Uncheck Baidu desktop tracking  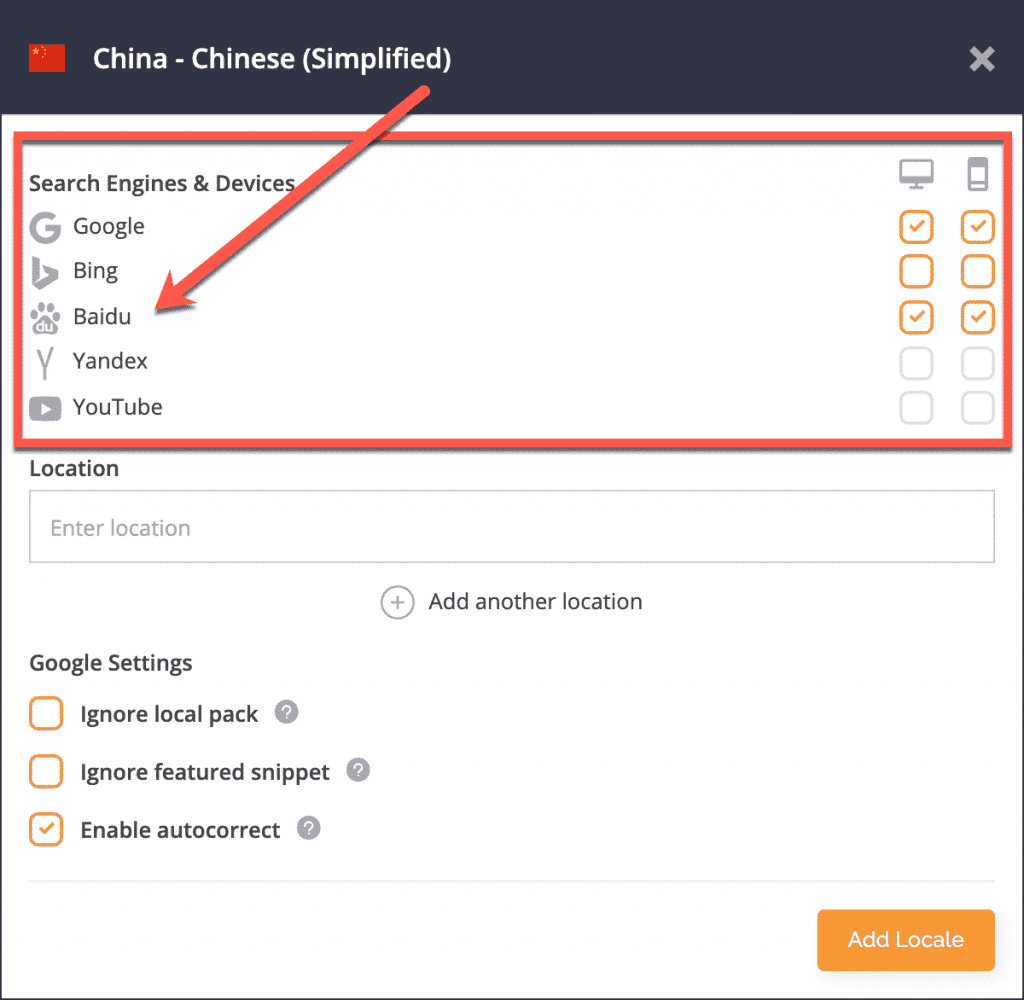point(916,317)
